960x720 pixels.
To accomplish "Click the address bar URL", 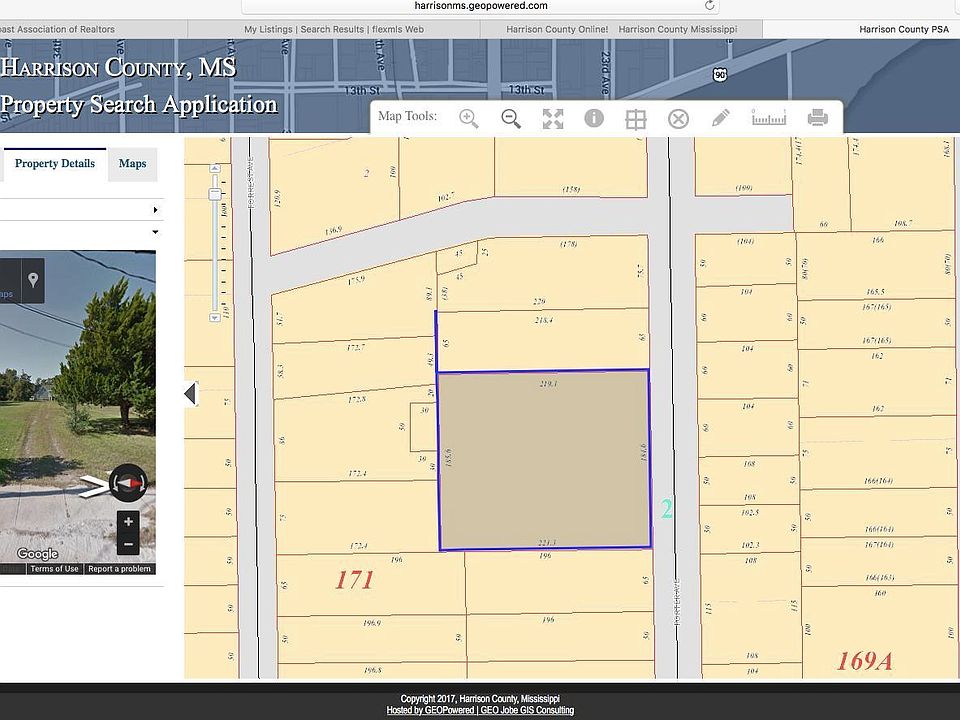I will (x=481, y=6).
